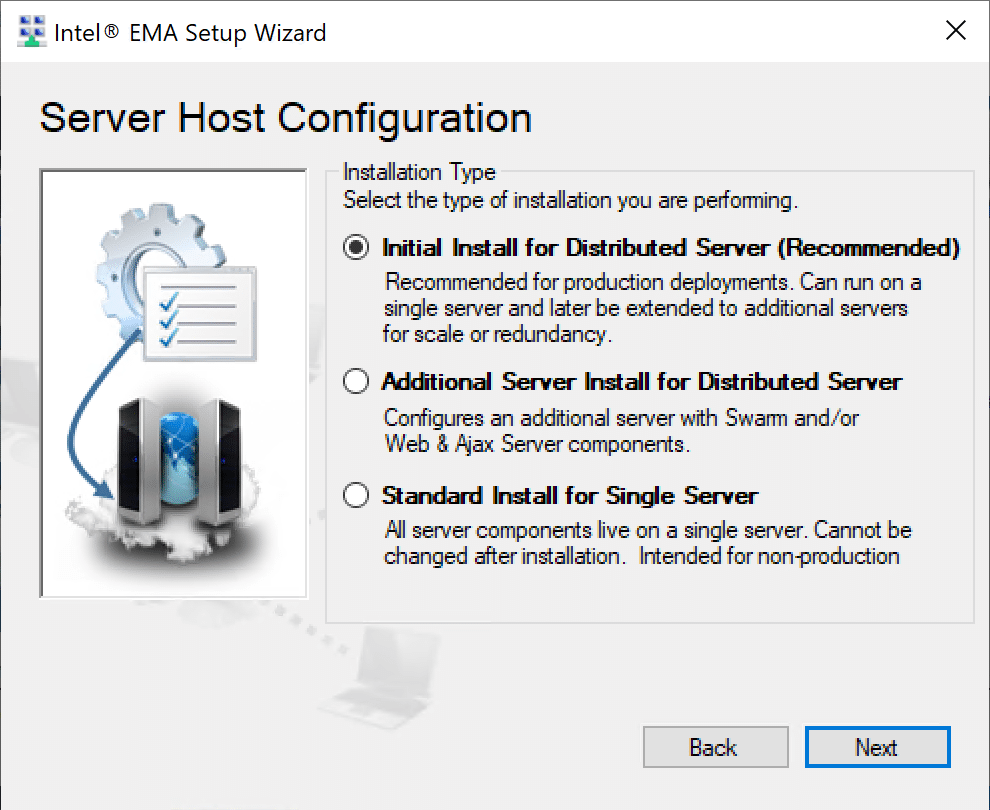This screenshot has height=810, width=990.
Task: Click the 'Recommended for production deployments' description
Action: tap(652, 308)
